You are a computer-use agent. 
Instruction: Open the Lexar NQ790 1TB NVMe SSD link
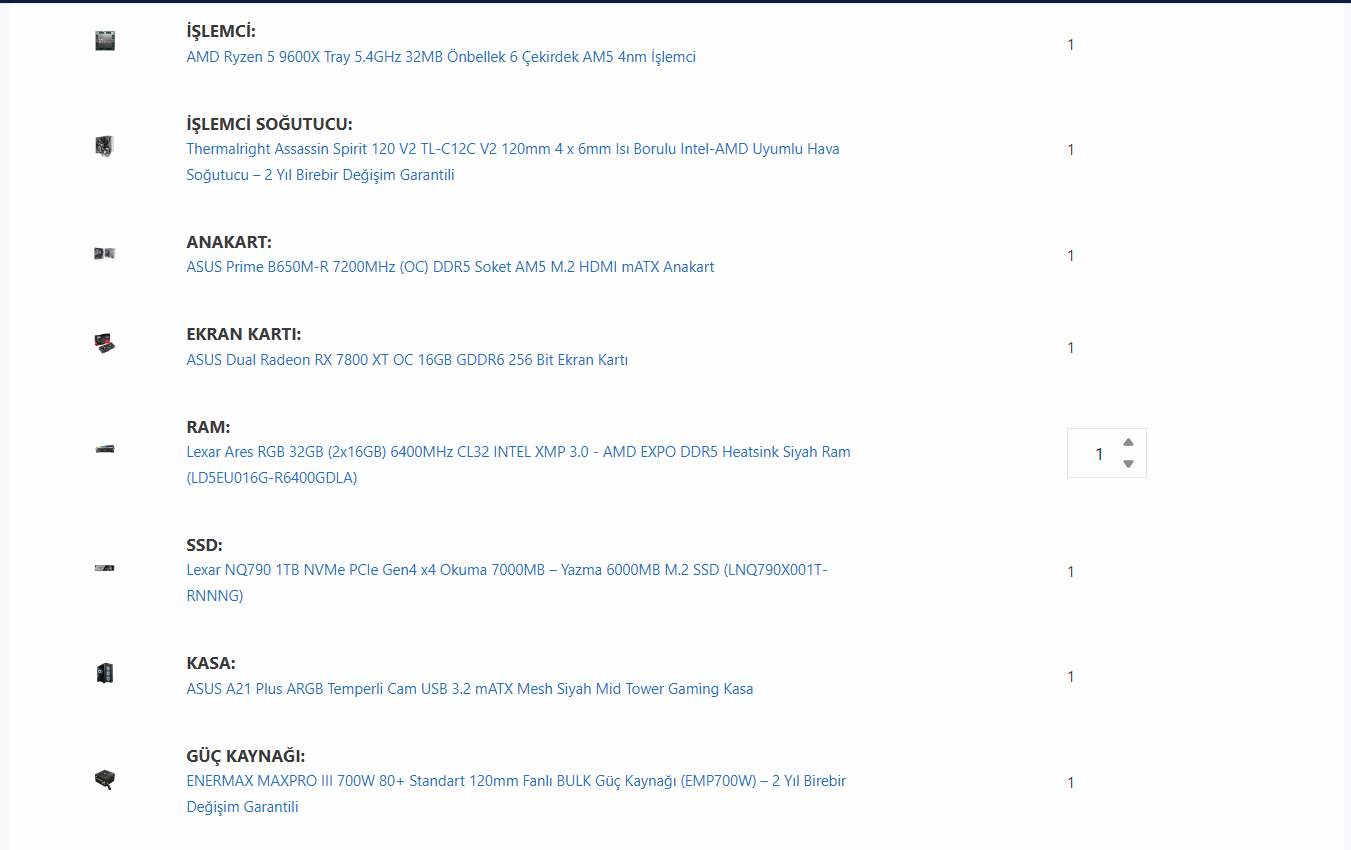tap(507, 583)
